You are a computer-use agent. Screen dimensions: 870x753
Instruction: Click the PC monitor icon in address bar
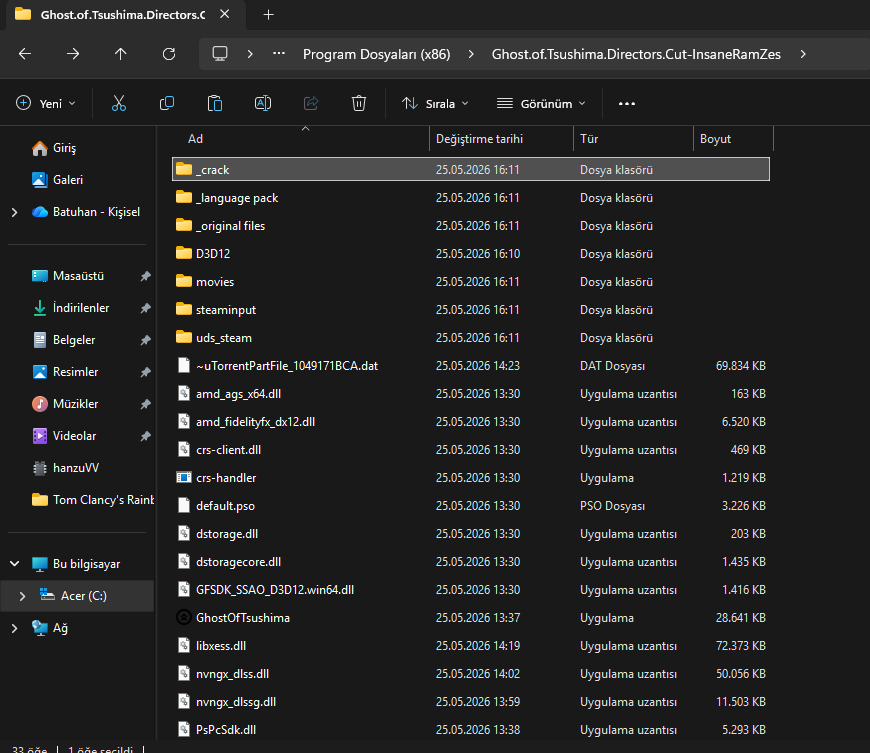tap(220, 54)
